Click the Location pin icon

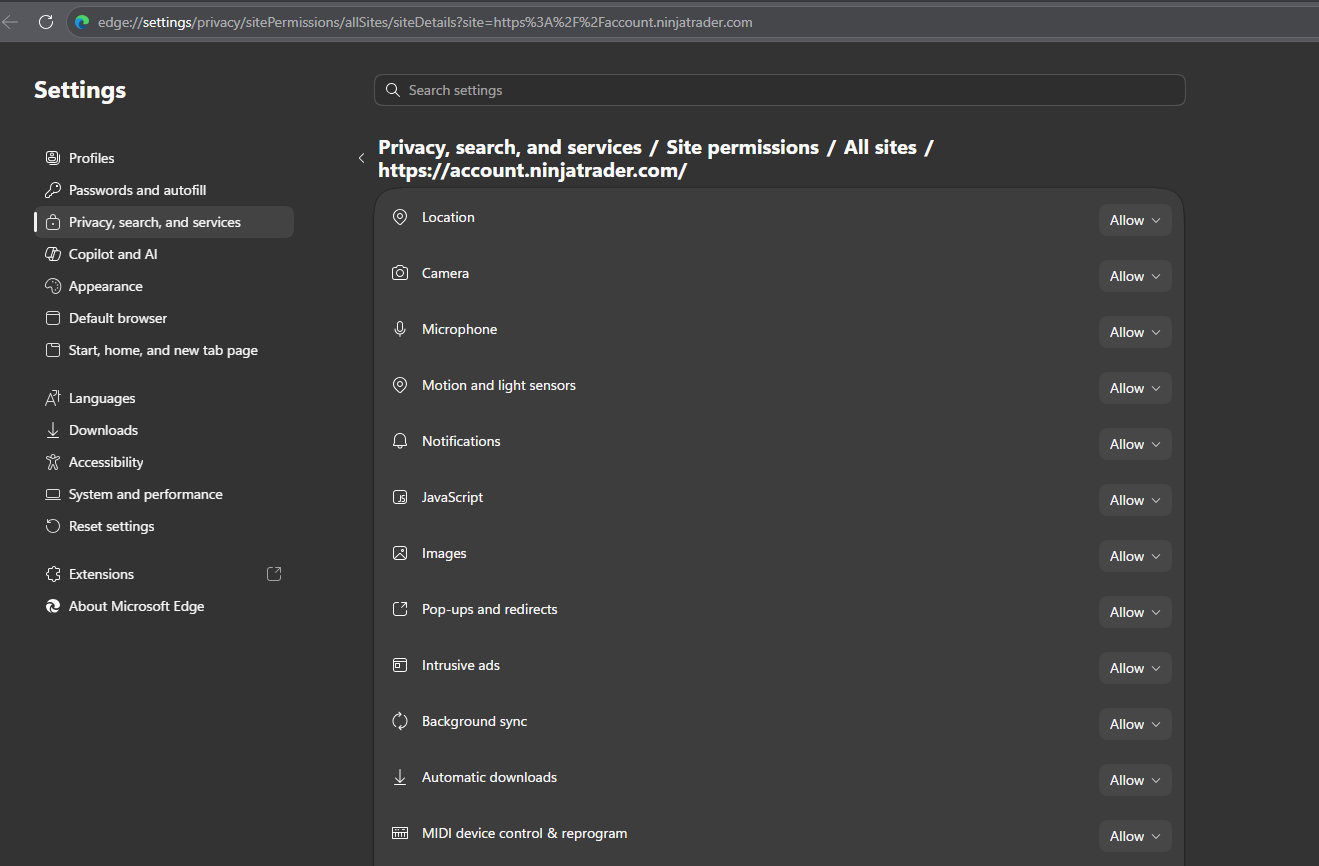(400, 217)
